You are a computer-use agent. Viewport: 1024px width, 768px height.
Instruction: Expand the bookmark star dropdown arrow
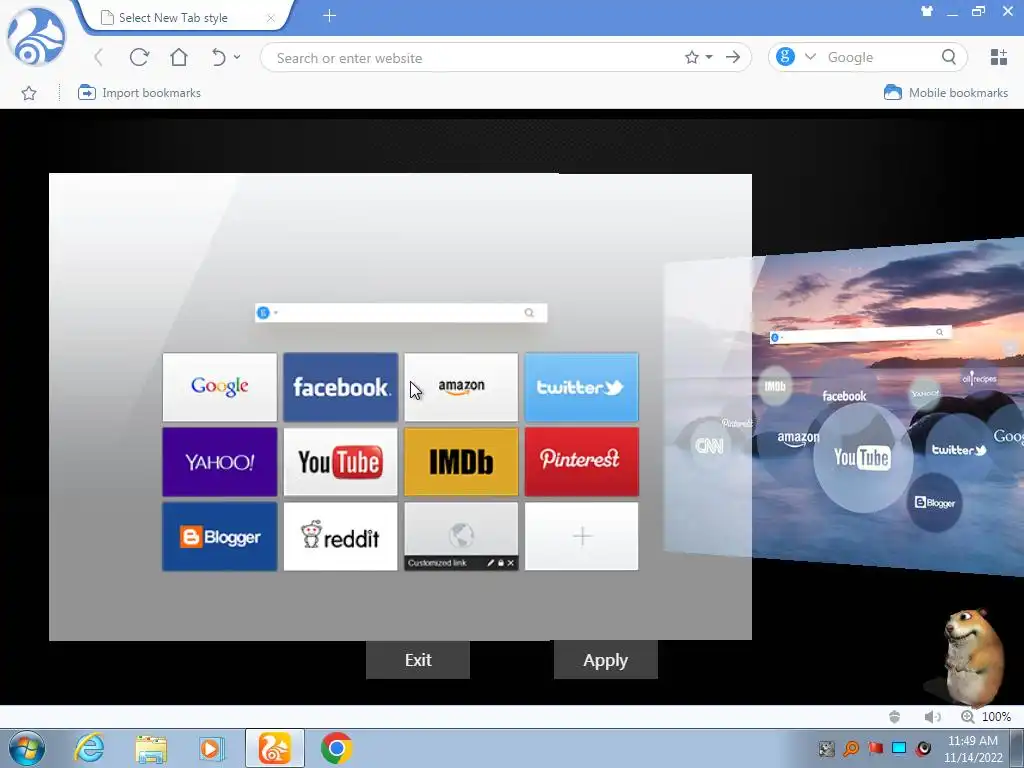coord(709,57)
